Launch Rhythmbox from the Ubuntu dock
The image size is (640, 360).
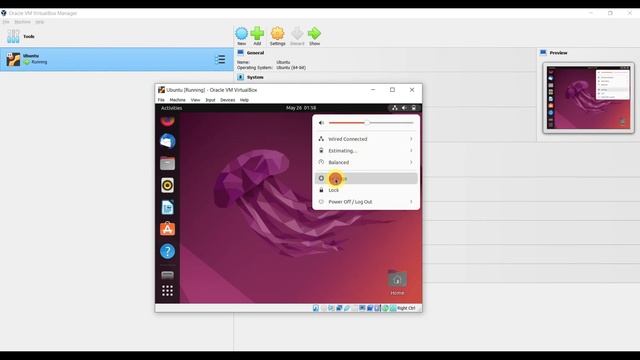pos(167,185)
